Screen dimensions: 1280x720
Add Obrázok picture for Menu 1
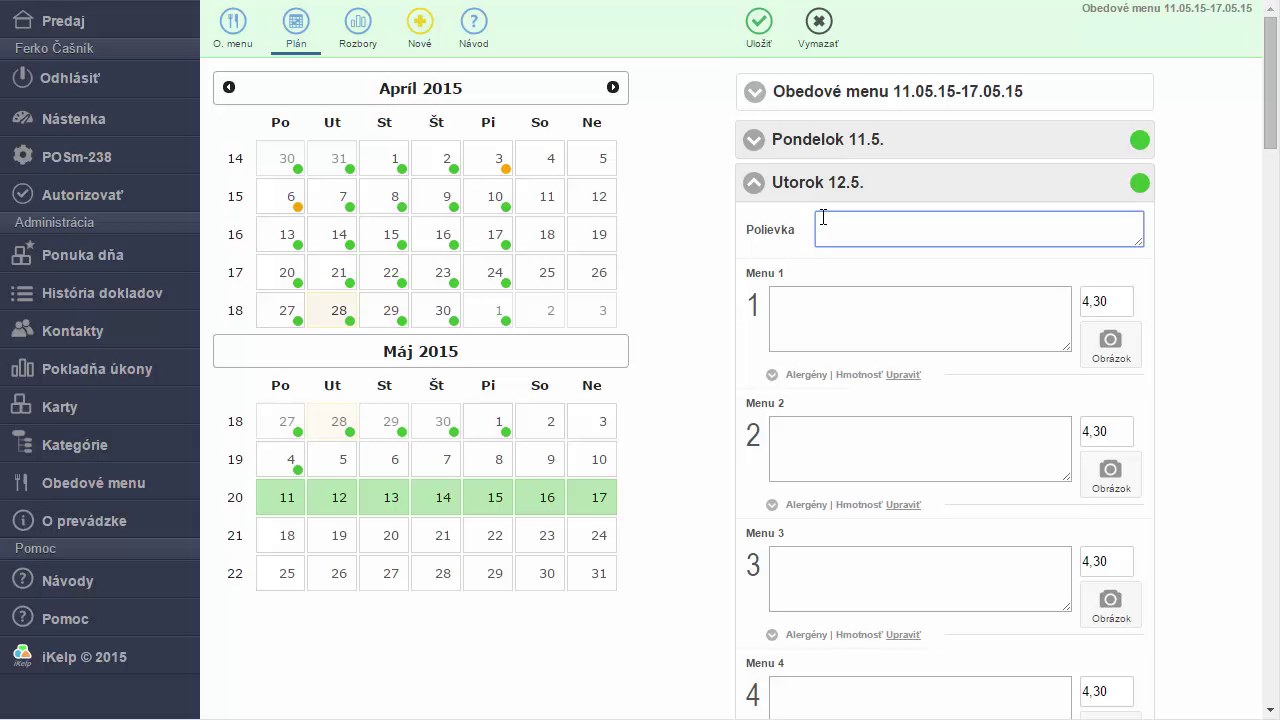1111,345
